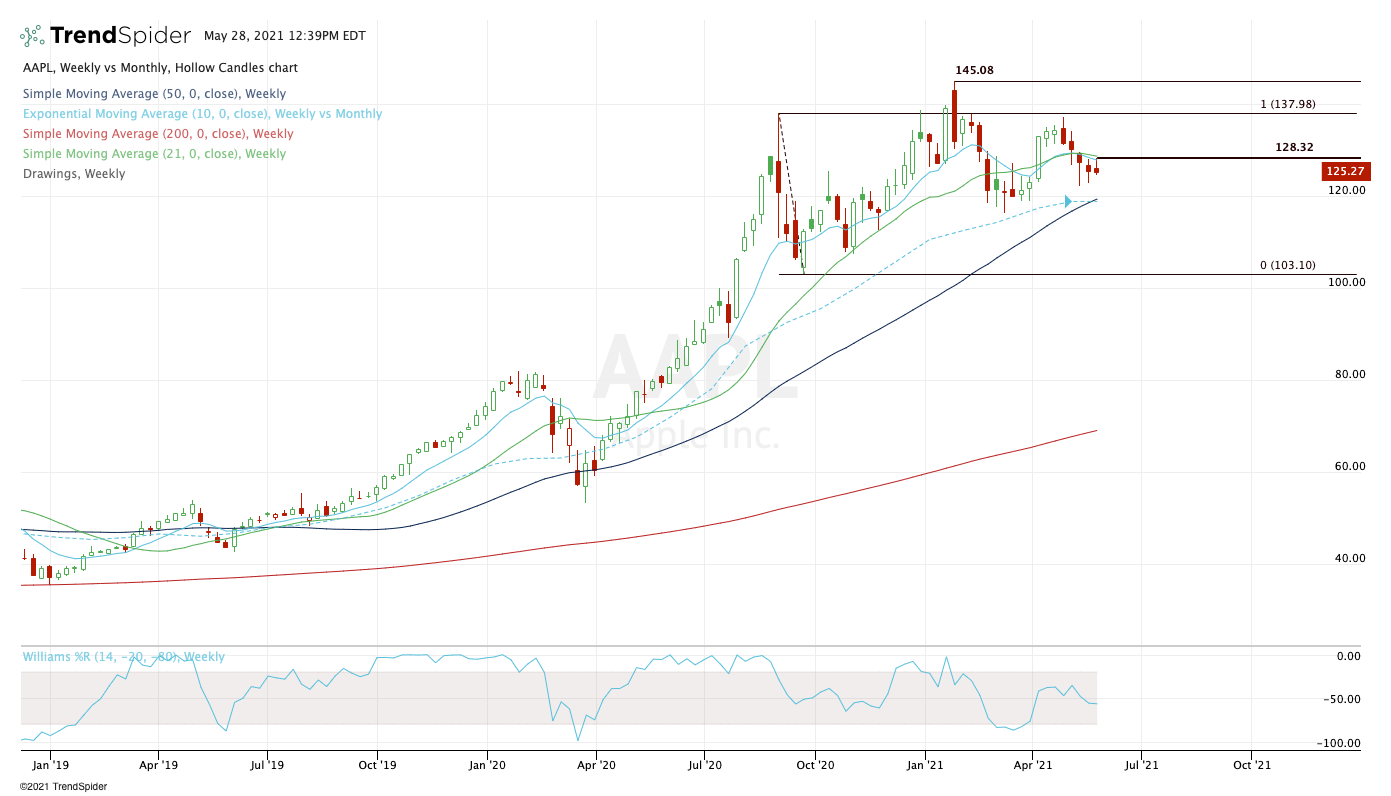Image resolution: width=1391 pixels, height=796 pixels.
Task: Click the "Jul '19" date axis label
Action: (267, 765)
